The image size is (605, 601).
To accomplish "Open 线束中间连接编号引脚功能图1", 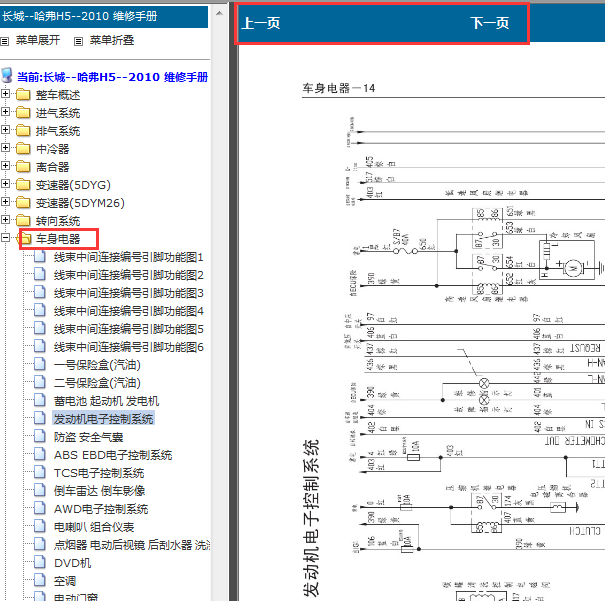I will (x=128, y=257).
